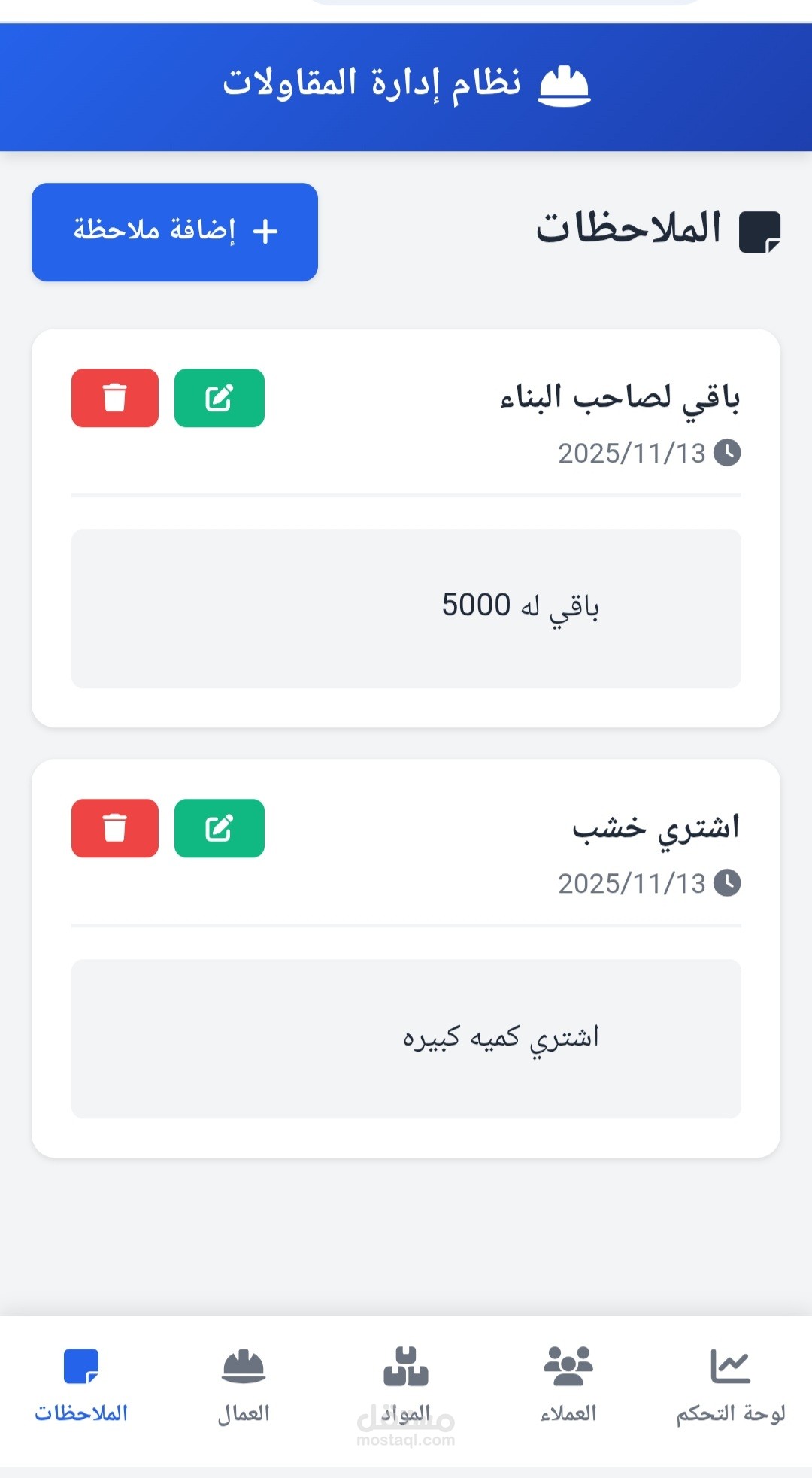
Task: Click the sticky note icon beside الملاحظات heading
Action: pos(760,232)
